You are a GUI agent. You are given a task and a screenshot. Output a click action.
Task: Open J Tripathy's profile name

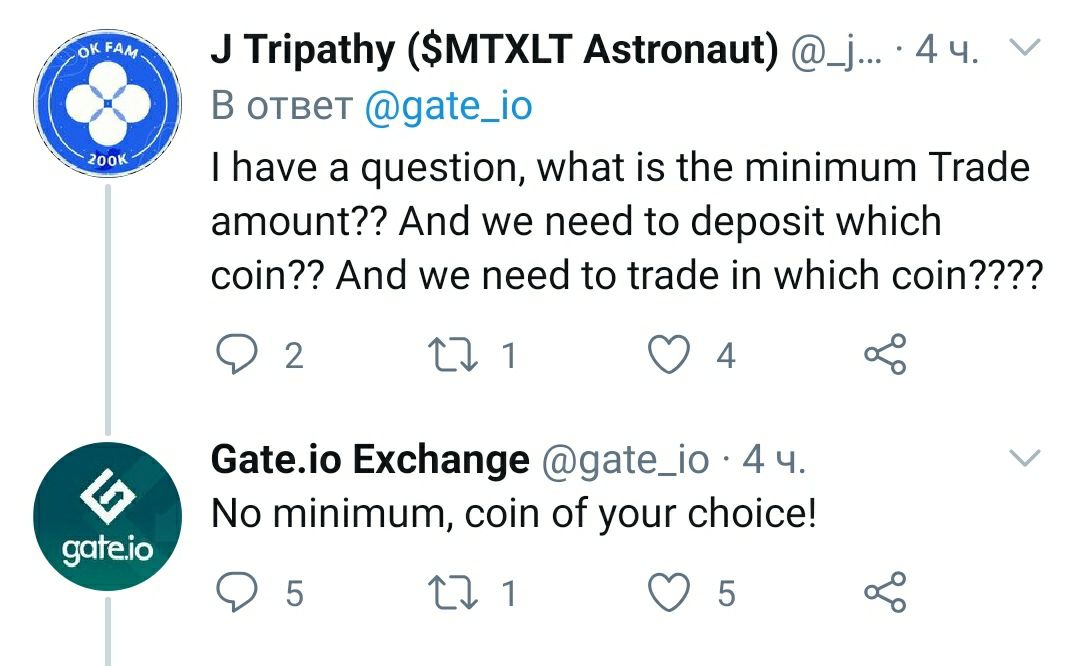(x=494, y=52)
